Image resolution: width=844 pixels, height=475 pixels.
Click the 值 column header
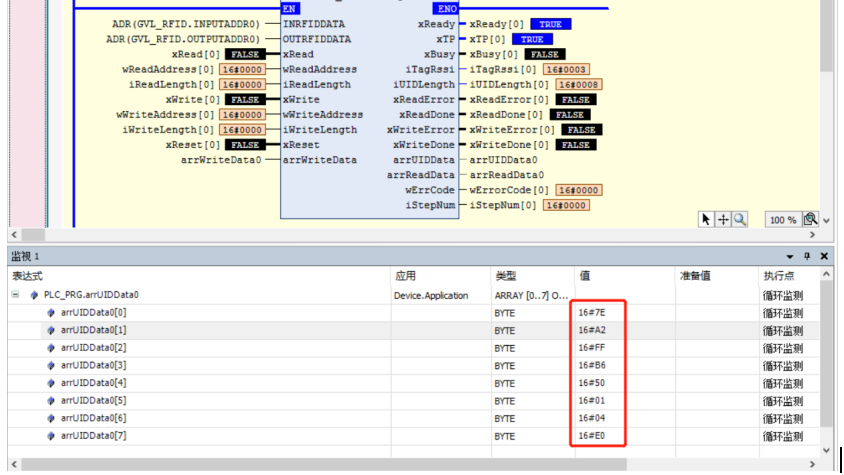[x=585, y=275]
